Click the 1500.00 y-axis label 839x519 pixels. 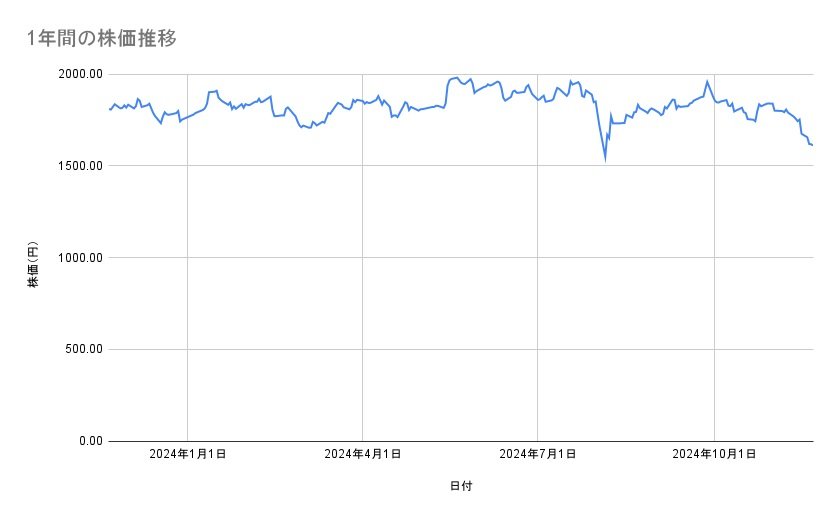77,166
